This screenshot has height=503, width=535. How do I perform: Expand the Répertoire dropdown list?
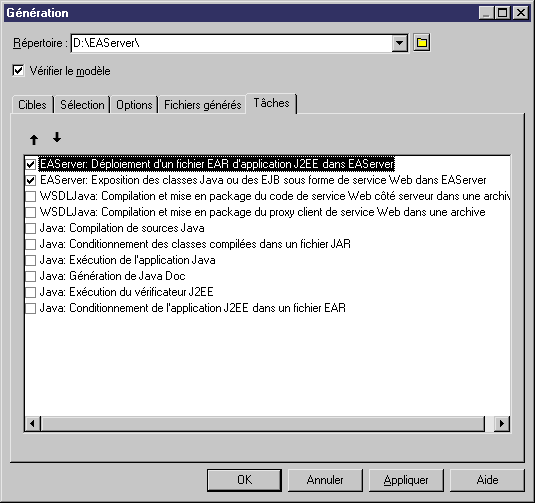(399, 43)
